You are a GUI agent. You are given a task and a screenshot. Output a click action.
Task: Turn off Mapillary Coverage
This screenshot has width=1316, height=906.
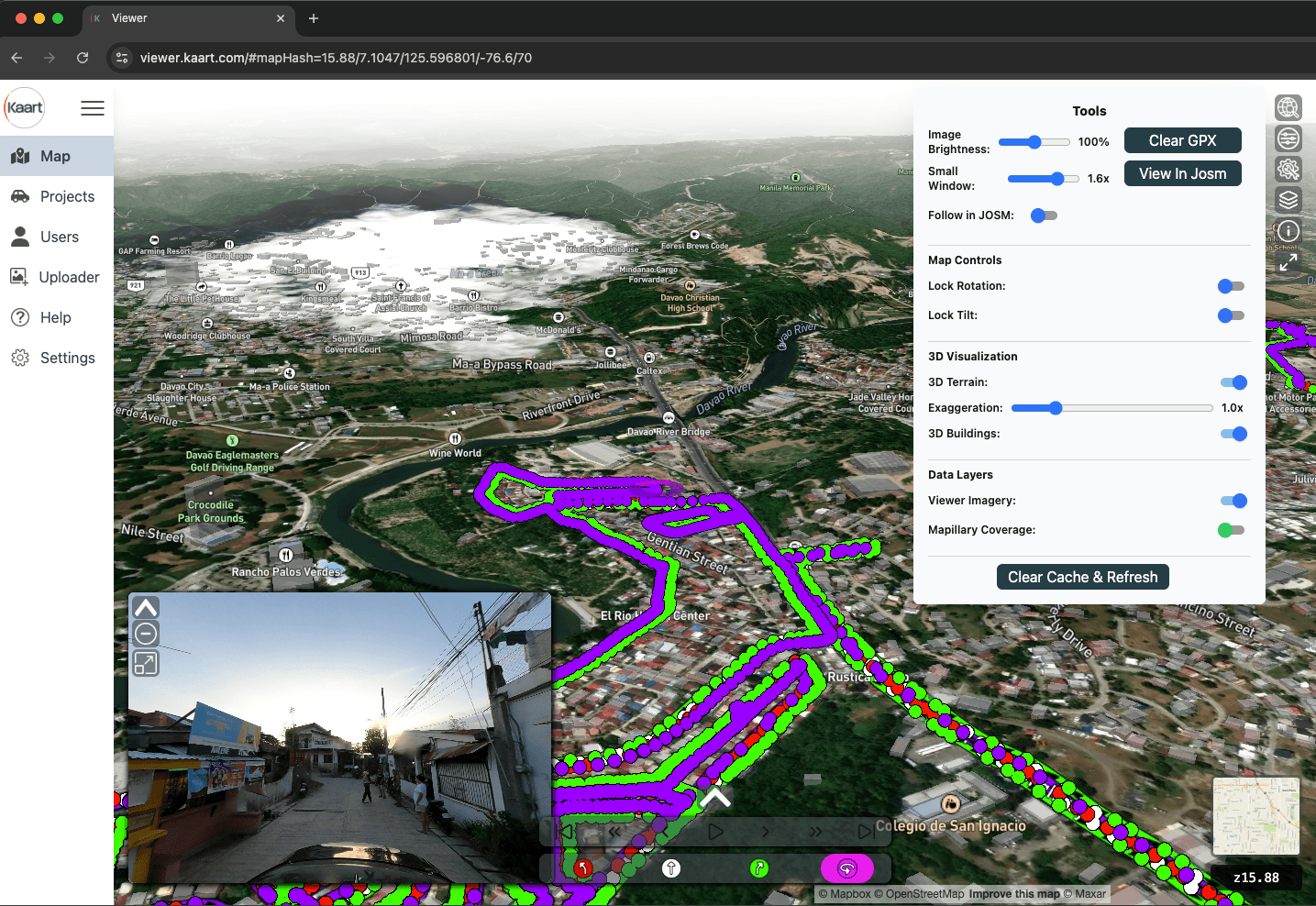tap(1231, 530)
